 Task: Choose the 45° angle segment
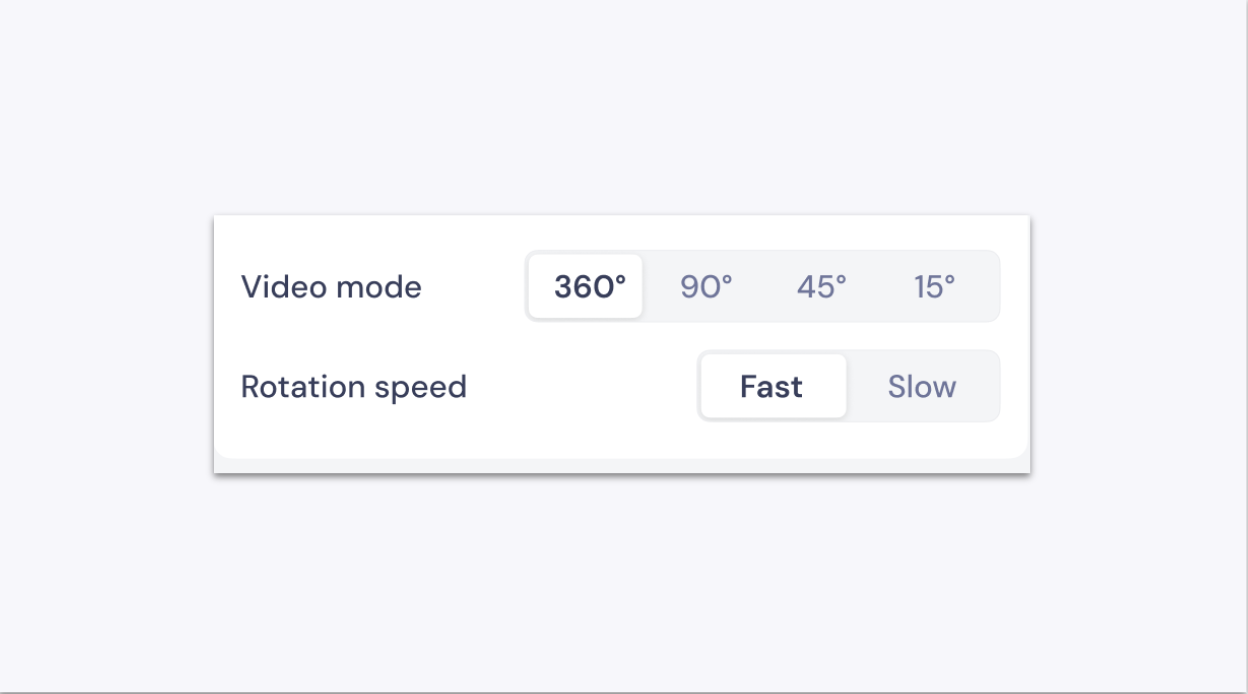point(822,287)
